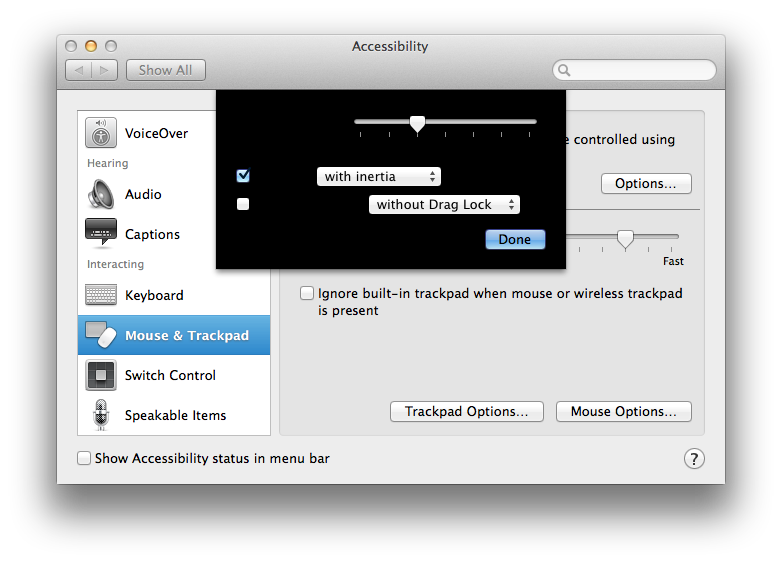Open Trackpad Options...

[466, 411]
